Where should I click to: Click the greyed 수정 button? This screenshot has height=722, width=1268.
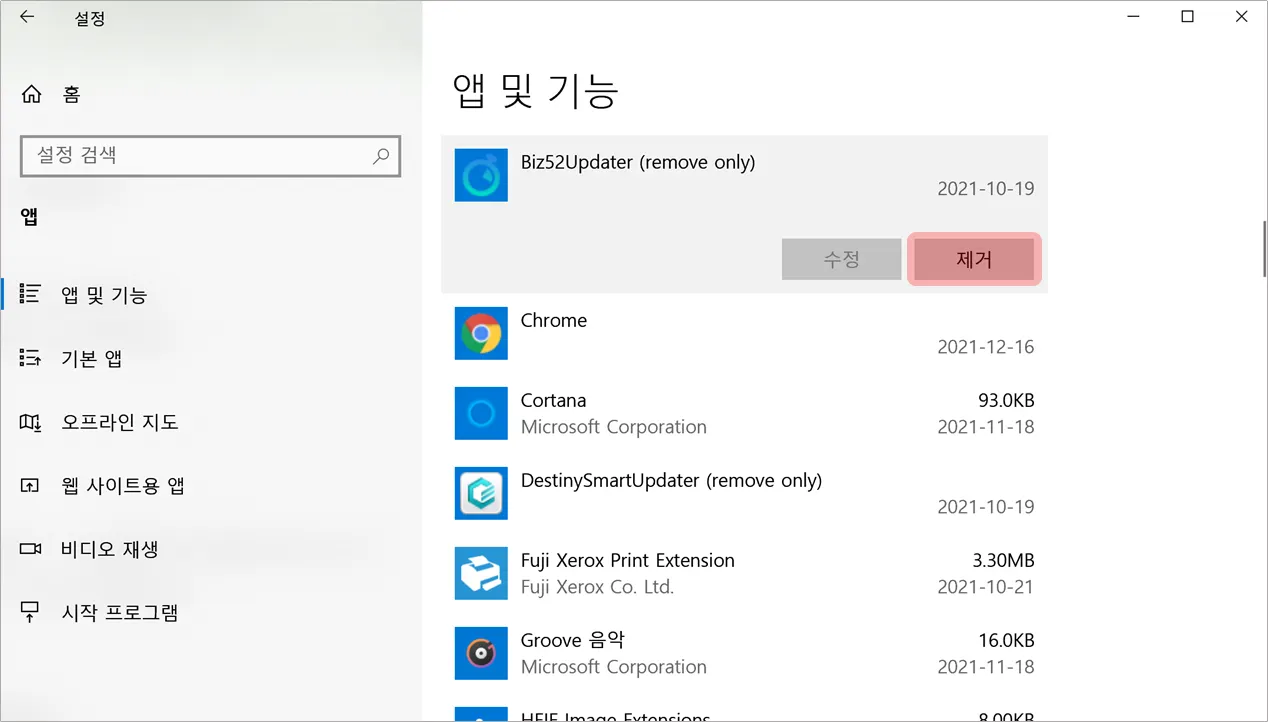tap(841, 259)
